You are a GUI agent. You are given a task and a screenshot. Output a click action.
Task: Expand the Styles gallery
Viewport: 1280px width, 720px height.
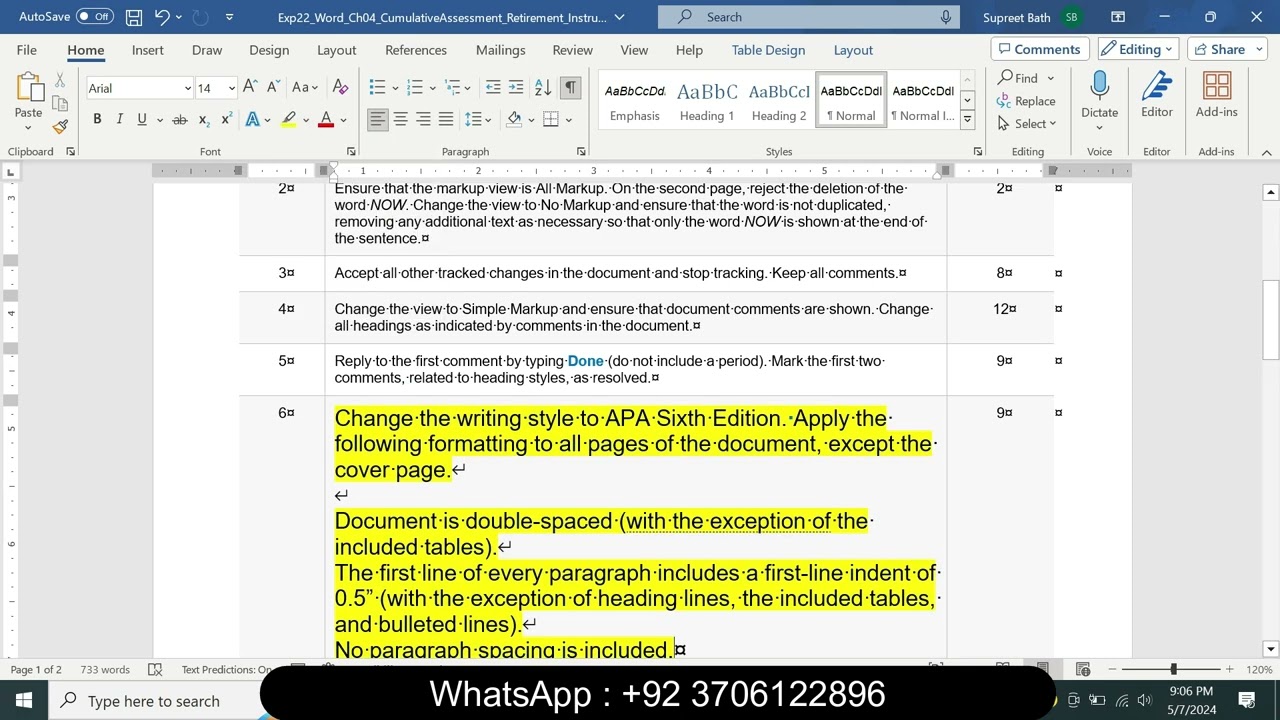(967, 120)
